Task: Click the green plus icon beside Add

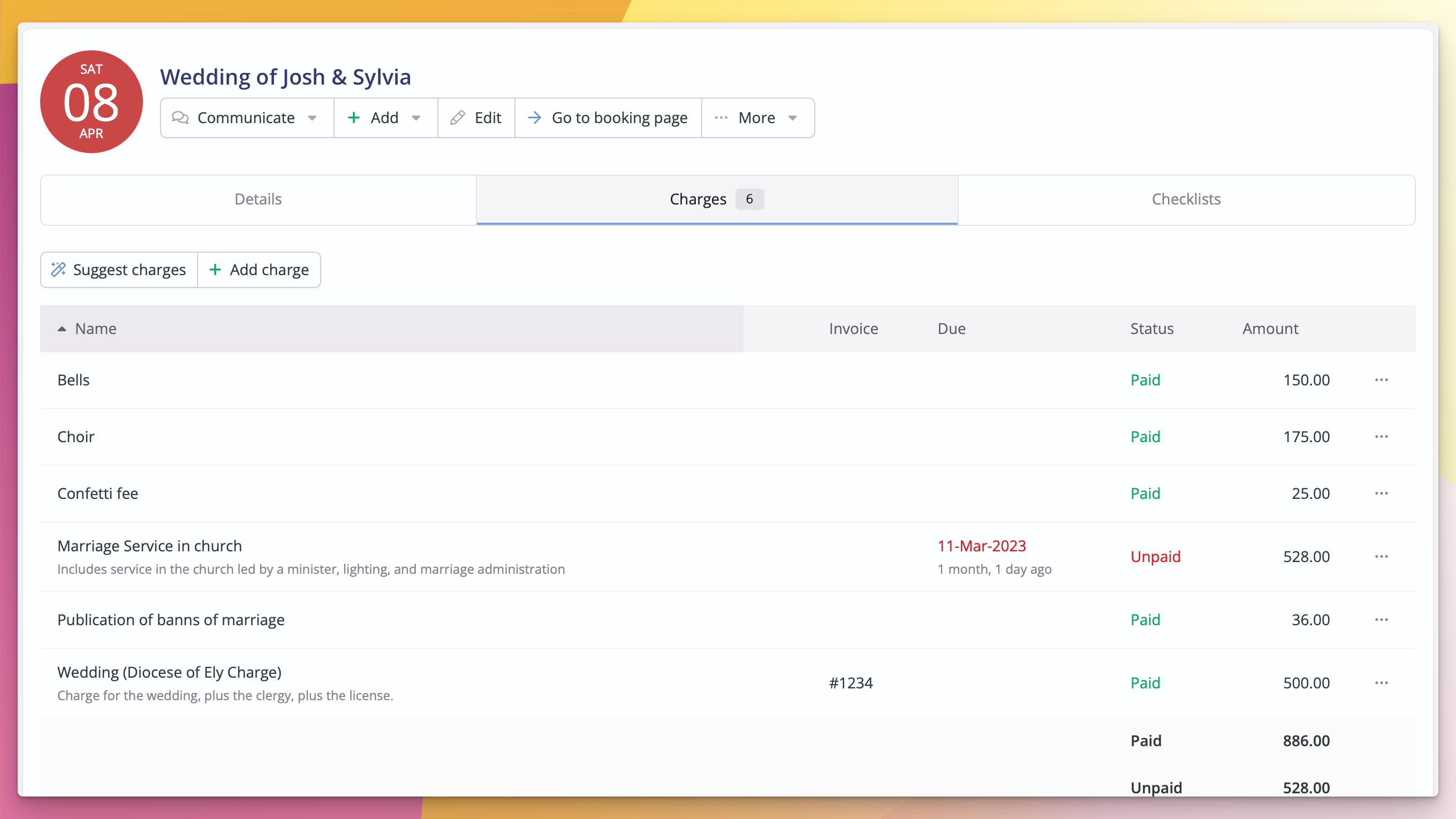Action: (354, 118)
